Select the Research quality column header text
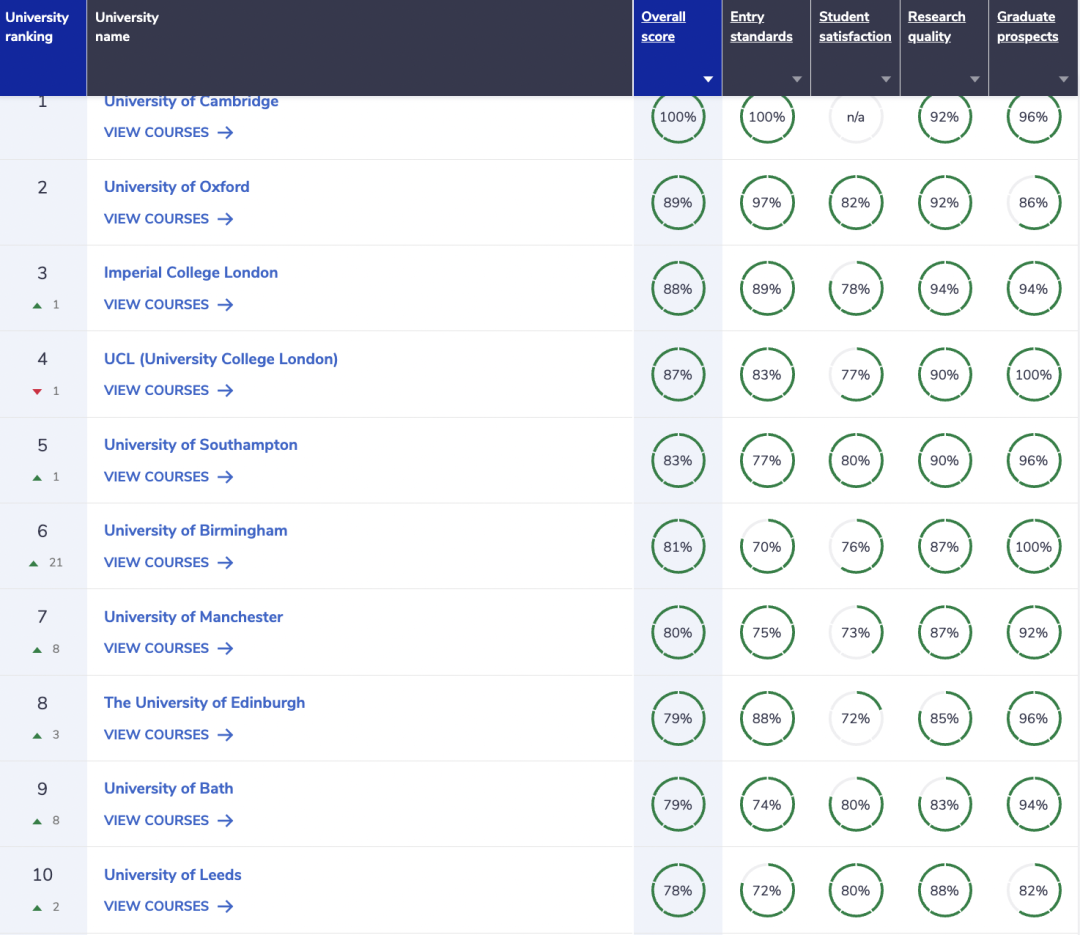The height and width of the screenshot is (935, 1080). coord(936,27)
